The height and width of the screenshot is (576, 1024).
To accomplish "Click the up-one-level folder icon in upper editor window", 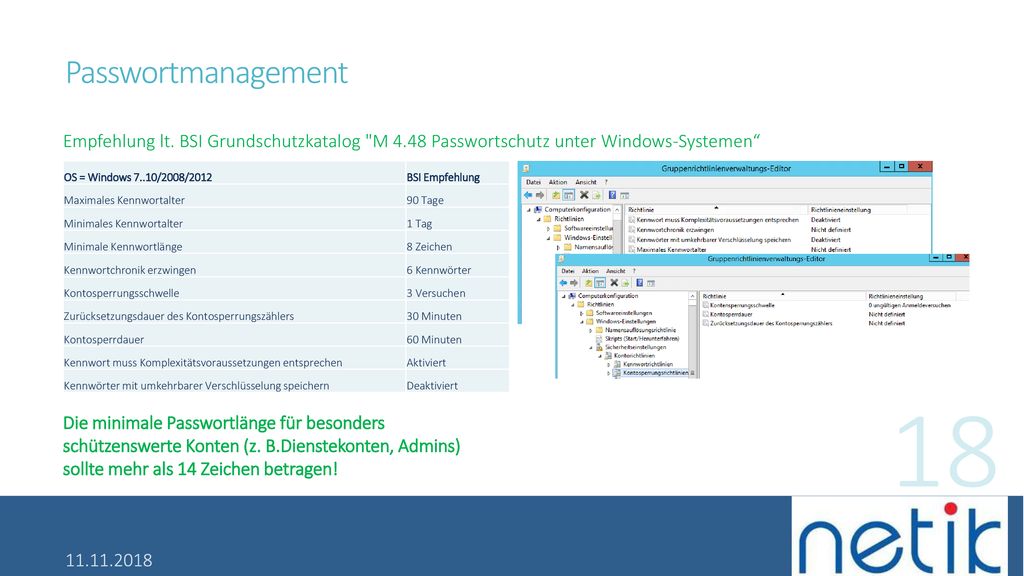I will [x=556, y=195].
